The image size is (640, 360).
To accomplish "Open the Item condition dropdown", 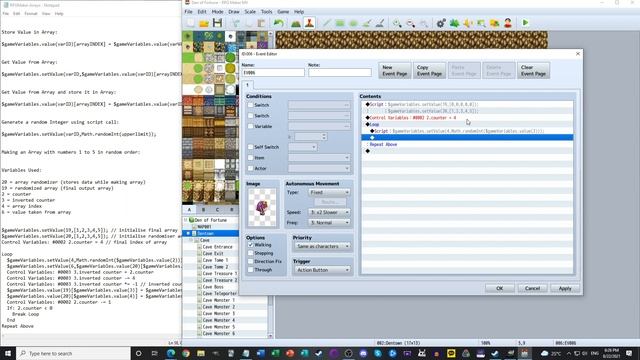I will coord(319,158).
